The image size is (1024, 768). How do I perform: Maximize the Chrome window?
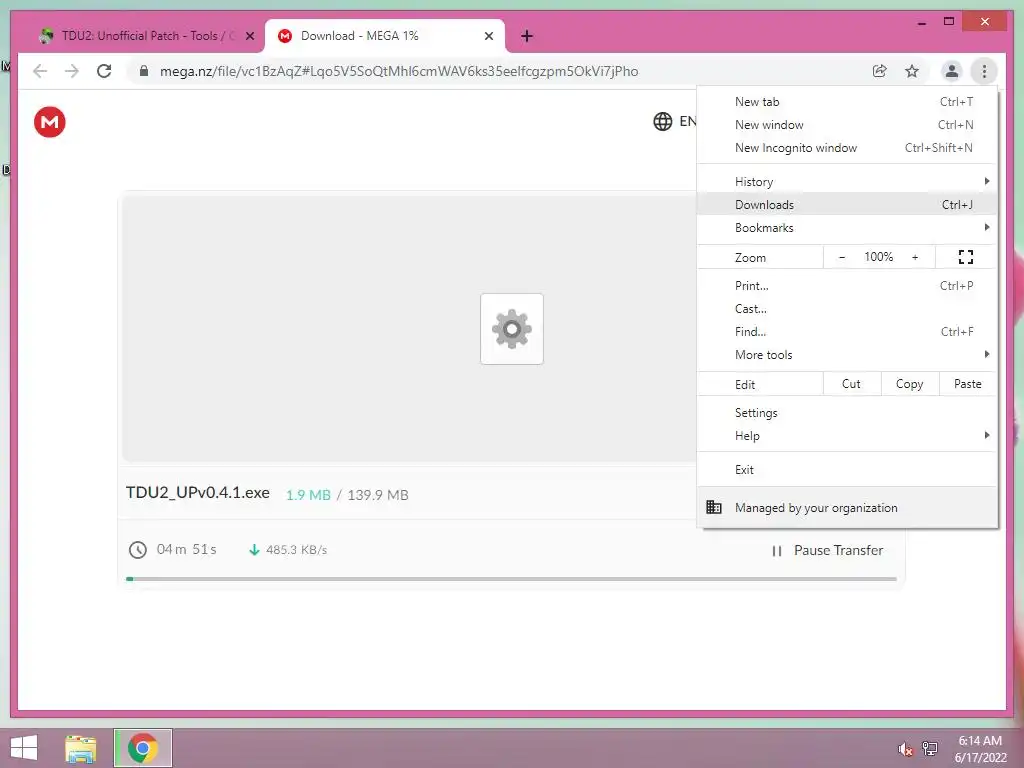949,22
